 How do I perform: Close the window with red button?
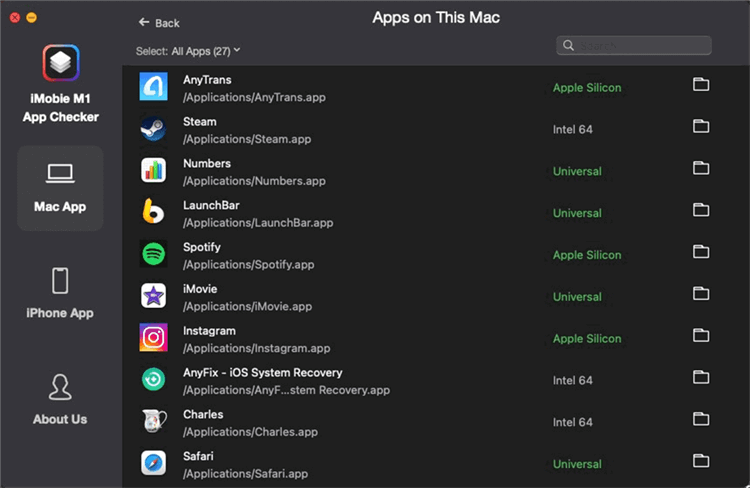point(15,18)
